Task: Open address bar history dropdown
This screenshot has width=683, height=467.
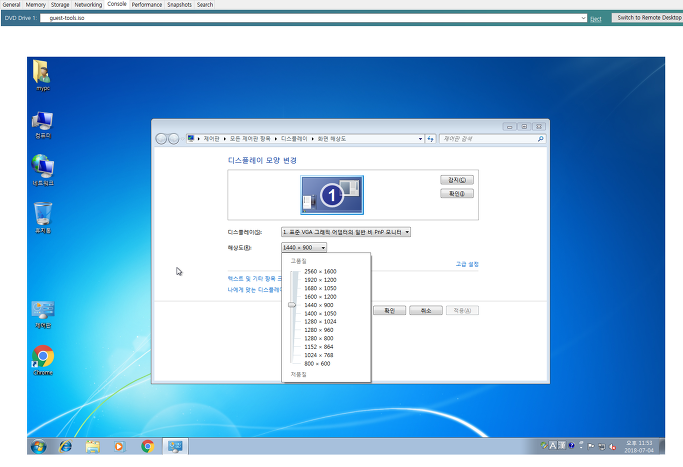Action: (x=420, y=139)
